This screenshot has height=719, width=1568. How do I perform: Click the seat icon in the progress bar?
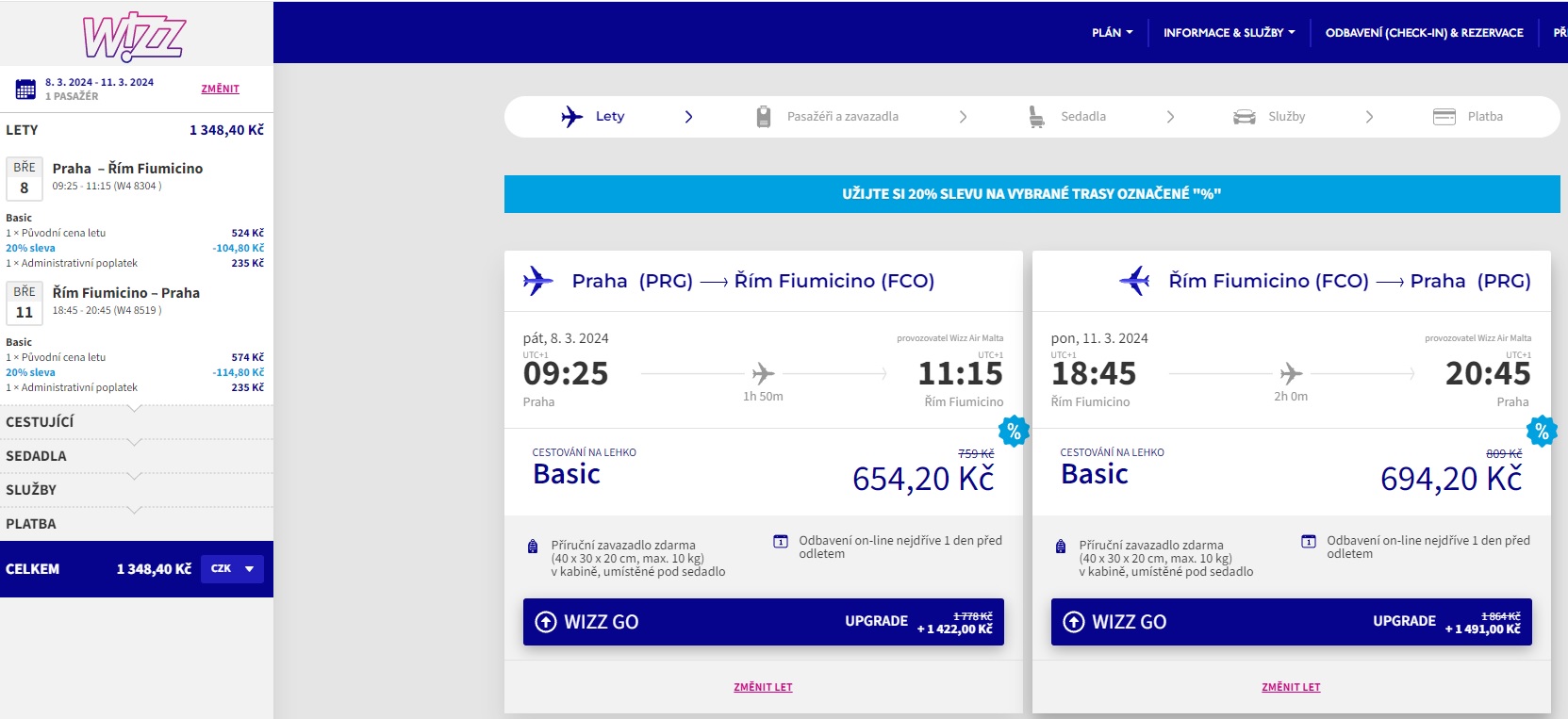(1036, 117)
